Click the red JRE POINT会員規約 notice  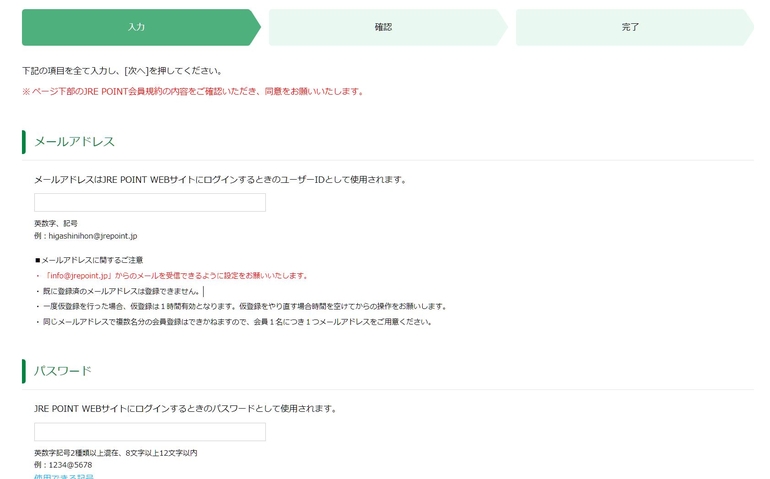pyautogui.click(x=193, y=92)
